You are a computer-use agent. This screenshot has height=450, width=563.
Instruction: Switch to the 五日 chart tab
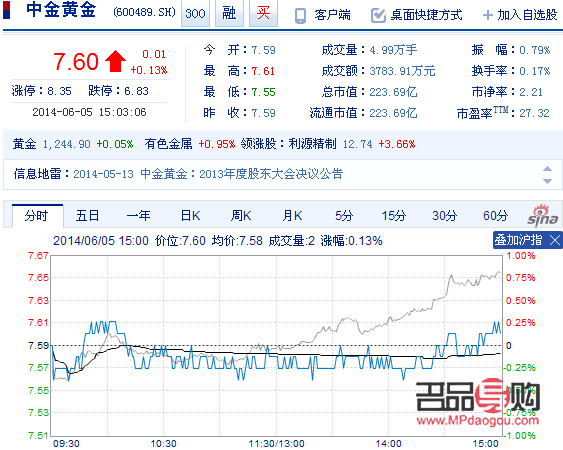[x=87, y=216]
